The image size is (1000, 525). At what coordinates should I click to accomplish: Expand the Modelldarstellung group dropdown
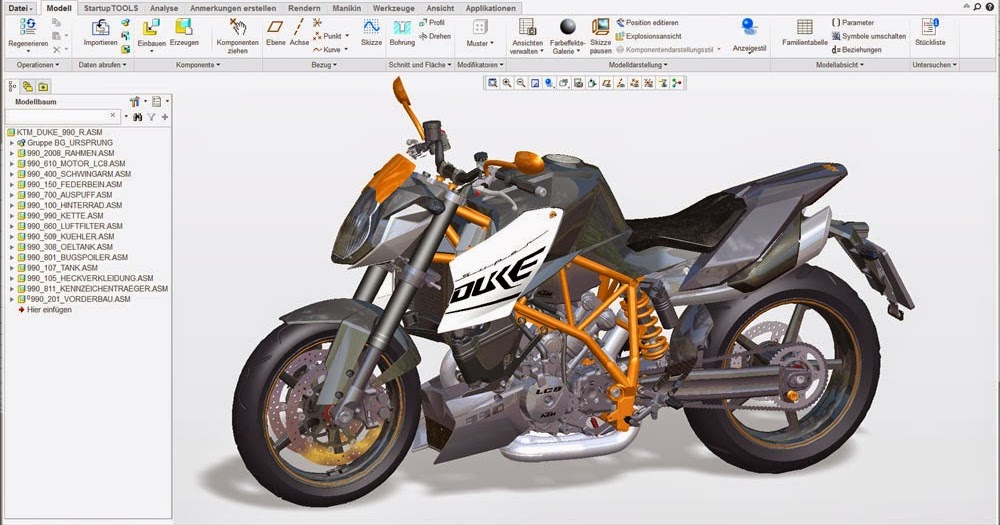click(638, 65)
